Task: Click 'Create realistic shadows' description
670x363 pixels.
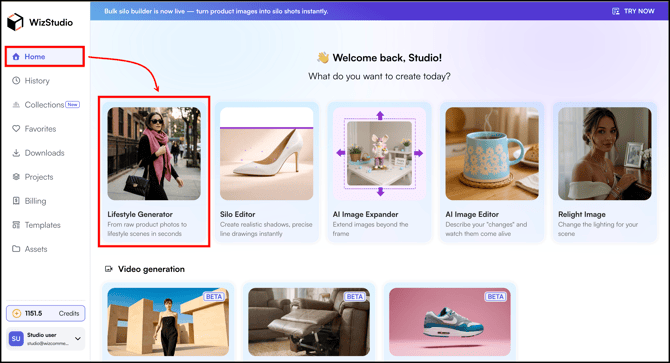Action: pyautogui.click(x=266, y=229)
